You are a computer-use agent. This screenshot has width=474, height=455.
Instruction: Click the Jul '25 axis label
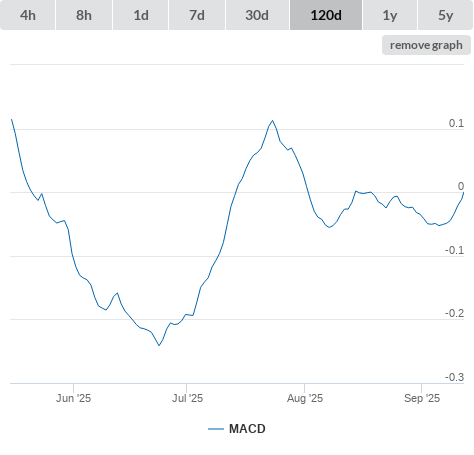point(187,398)
